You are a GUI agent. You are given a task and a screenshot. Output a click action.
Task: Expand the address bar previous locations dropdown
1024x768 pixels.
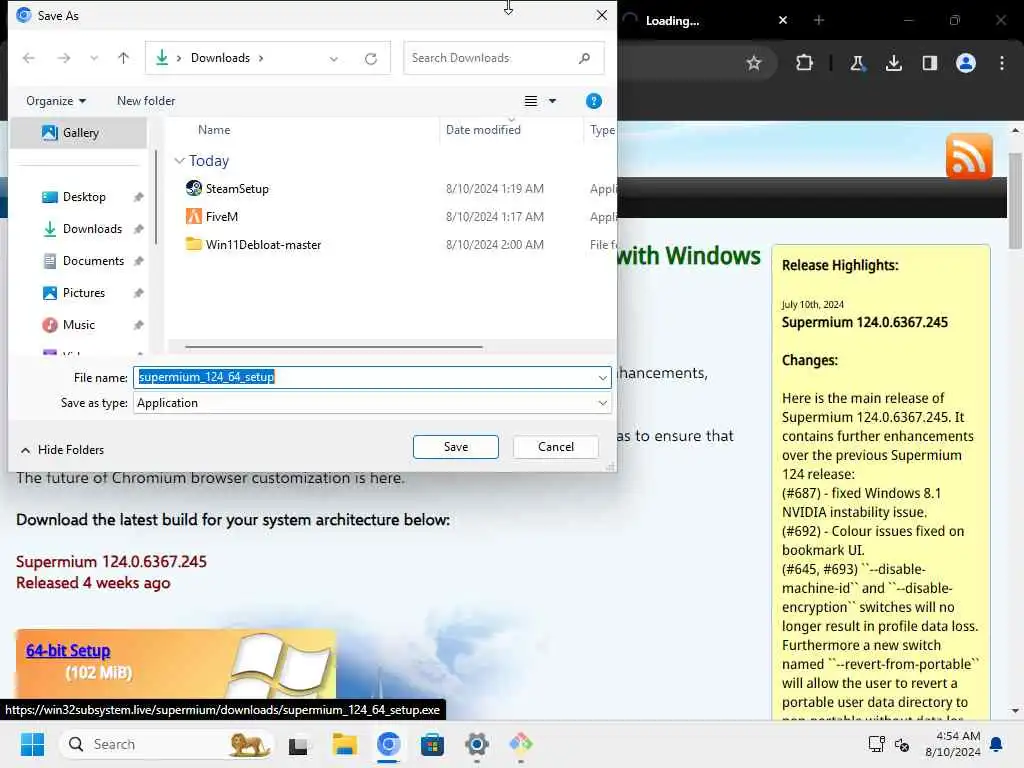(x=334, y=59)
